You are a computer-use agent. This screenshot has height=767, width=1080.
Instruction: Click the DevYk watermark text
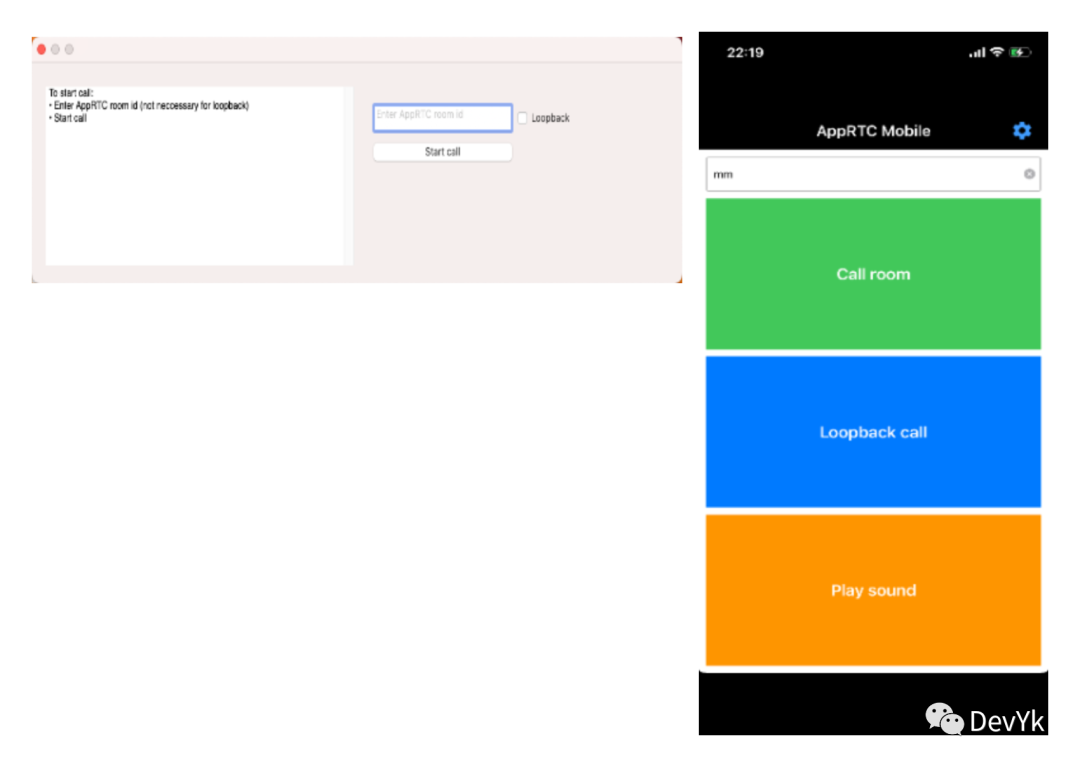(x=1006, y=721)
